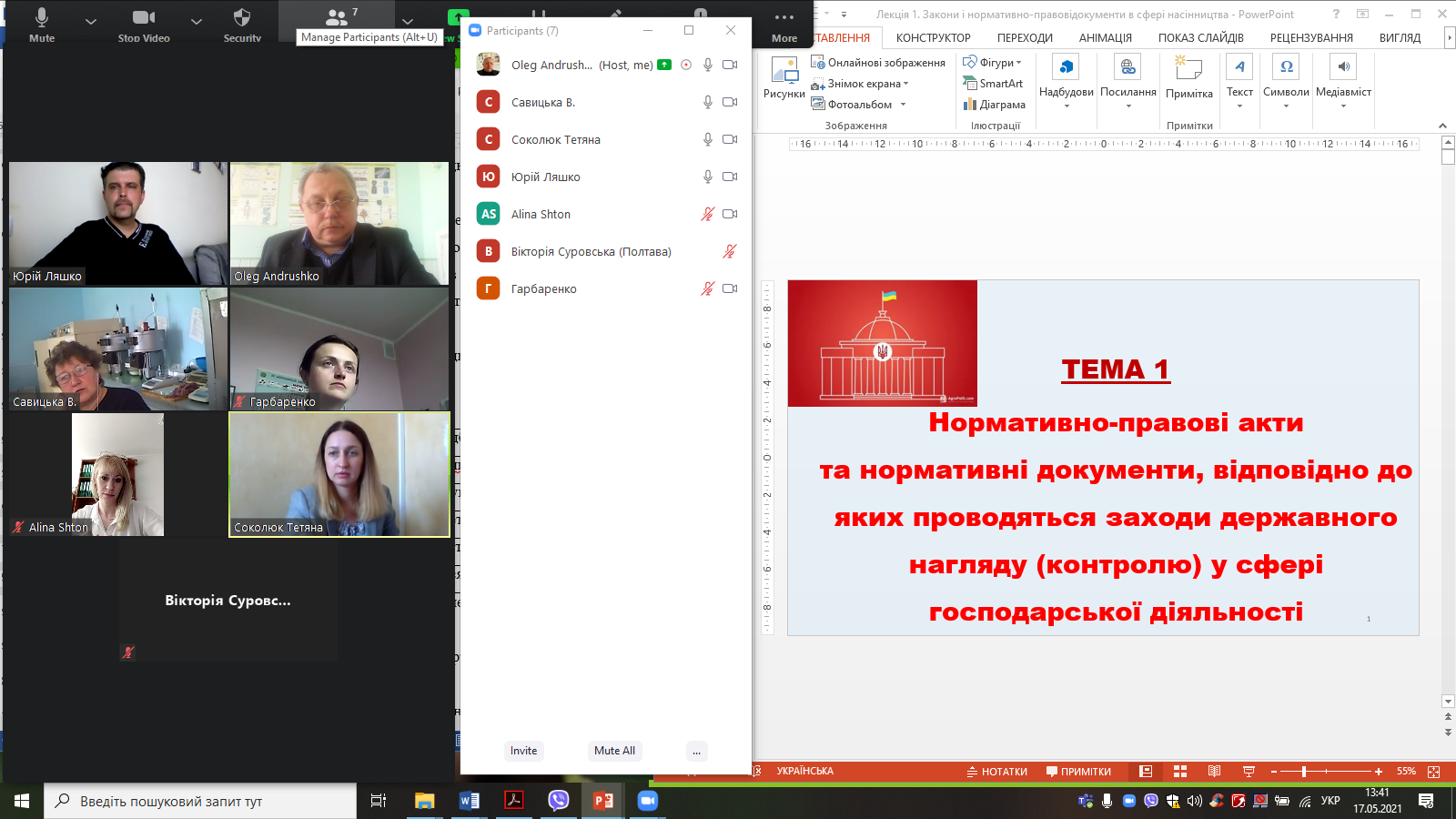Open ПОКАЗ СЛАЙДІВ ribbon tab
The height and width of the screenshot is (819, 1456).
1200,38
